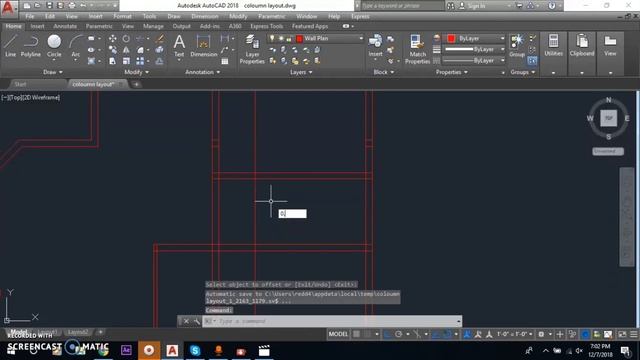This screenshot has height=360, width=640.
Task: Pick the Copy tool in Modify panel
Action: [x=112, y=50]
